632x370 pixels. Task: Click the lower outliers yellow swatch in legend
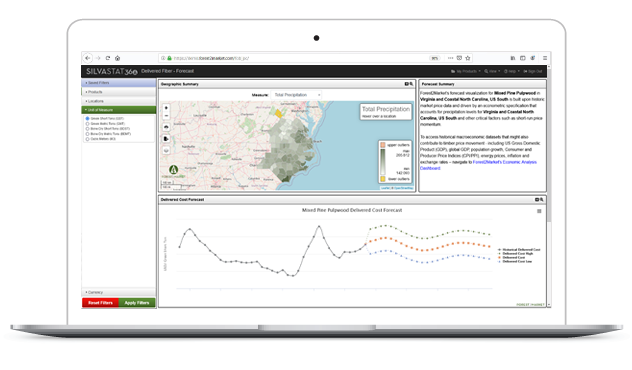[x=383, y=179]
